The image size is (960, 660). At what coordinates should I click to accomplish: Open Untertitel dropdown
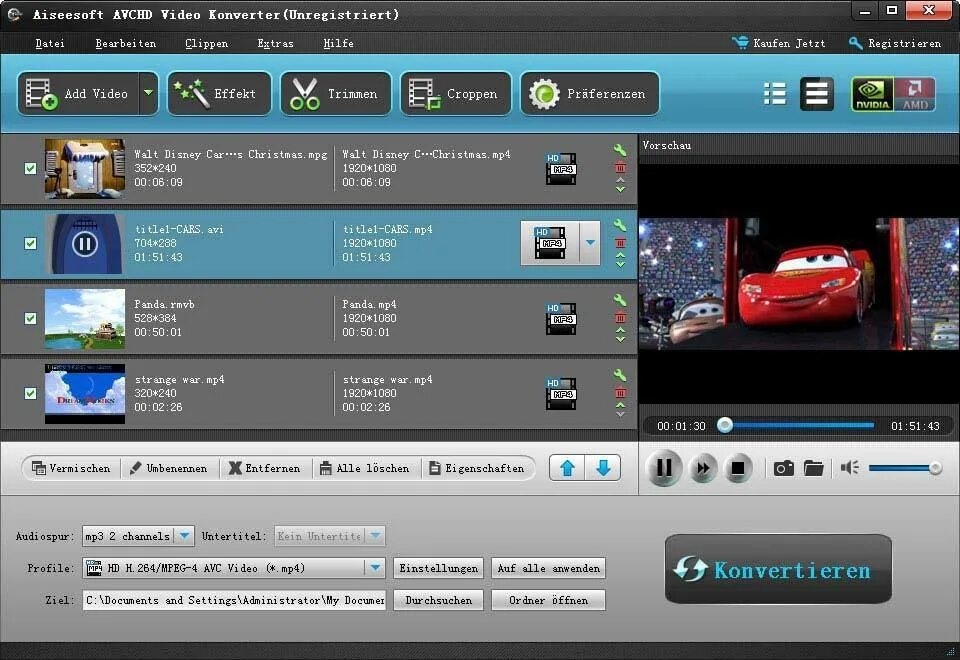pos(329,536)
